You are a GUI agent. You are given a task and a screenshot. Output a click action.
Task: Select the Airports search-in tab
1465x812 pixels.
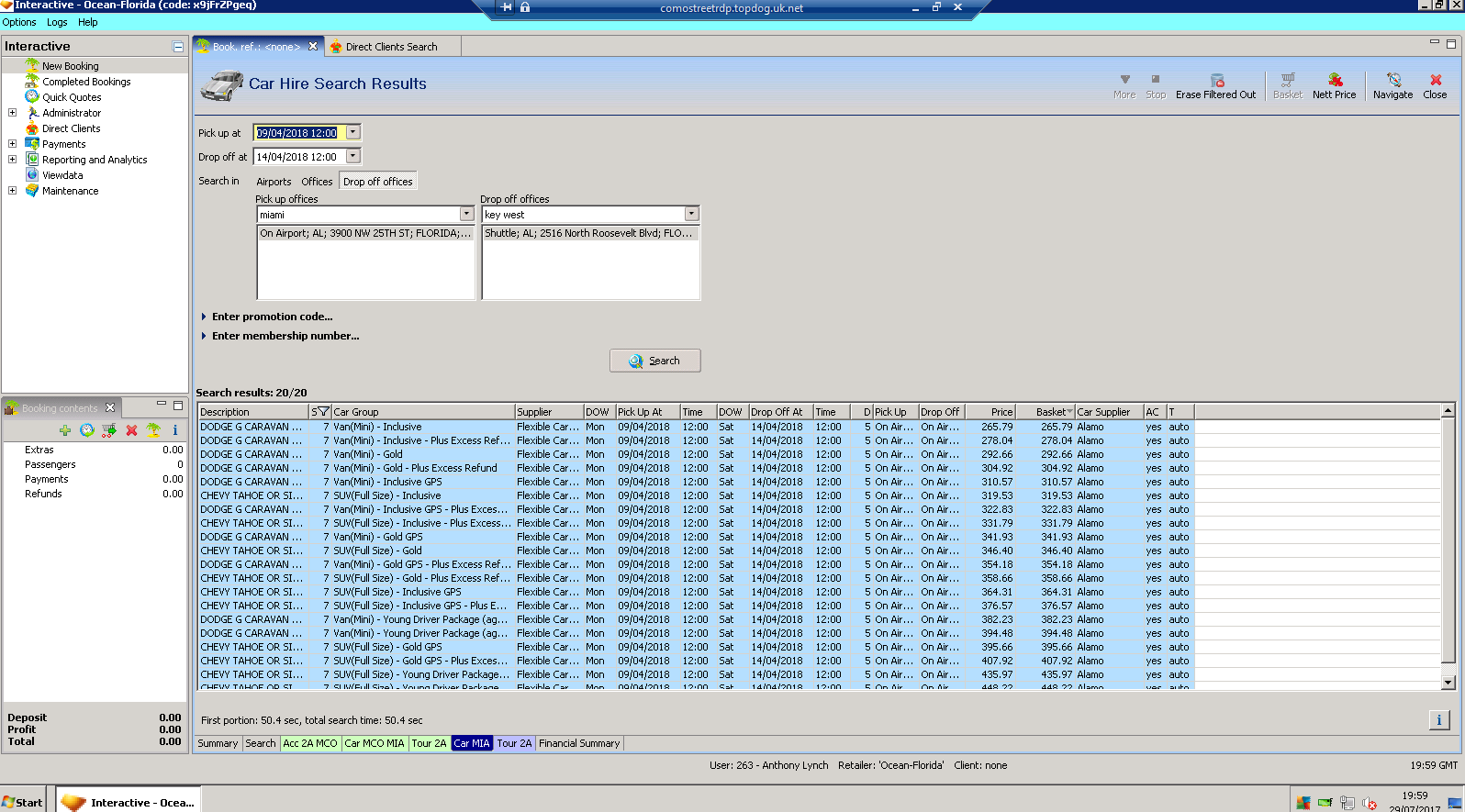[x=274, y=182]
